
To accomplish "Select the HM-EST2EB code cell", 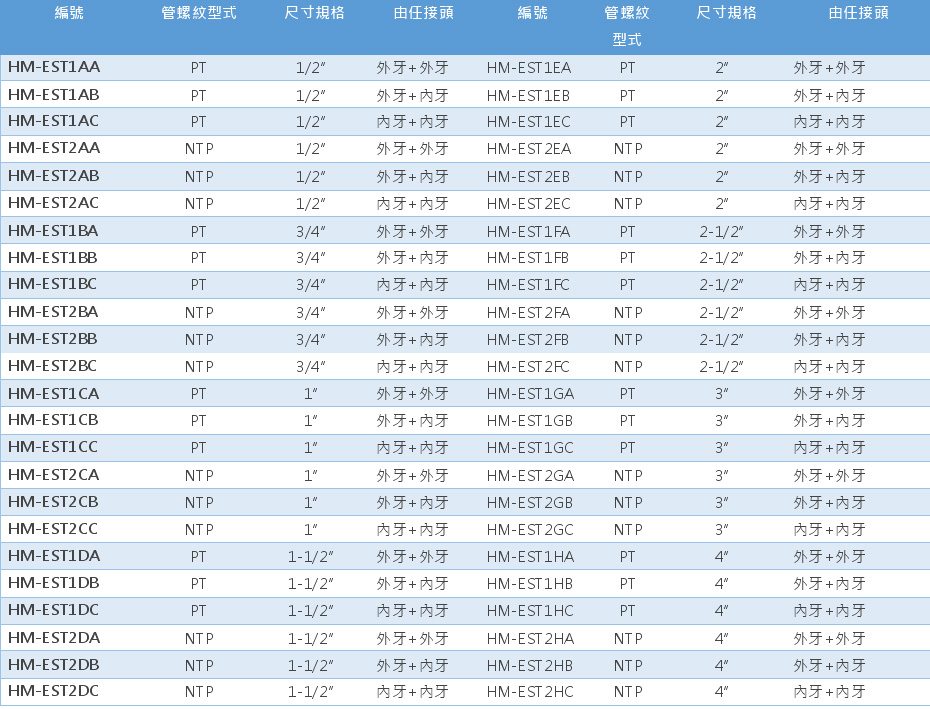I will pyautogui.click(x=529, y=176).
